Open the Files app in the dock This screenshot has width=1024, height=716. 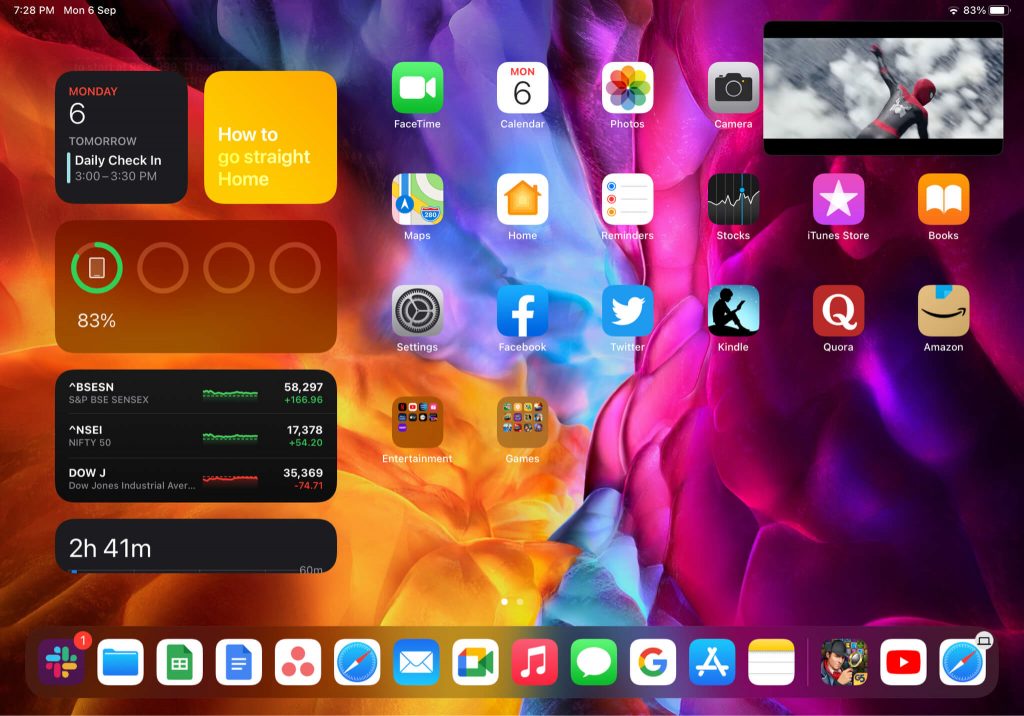click(x=120, y=662)
